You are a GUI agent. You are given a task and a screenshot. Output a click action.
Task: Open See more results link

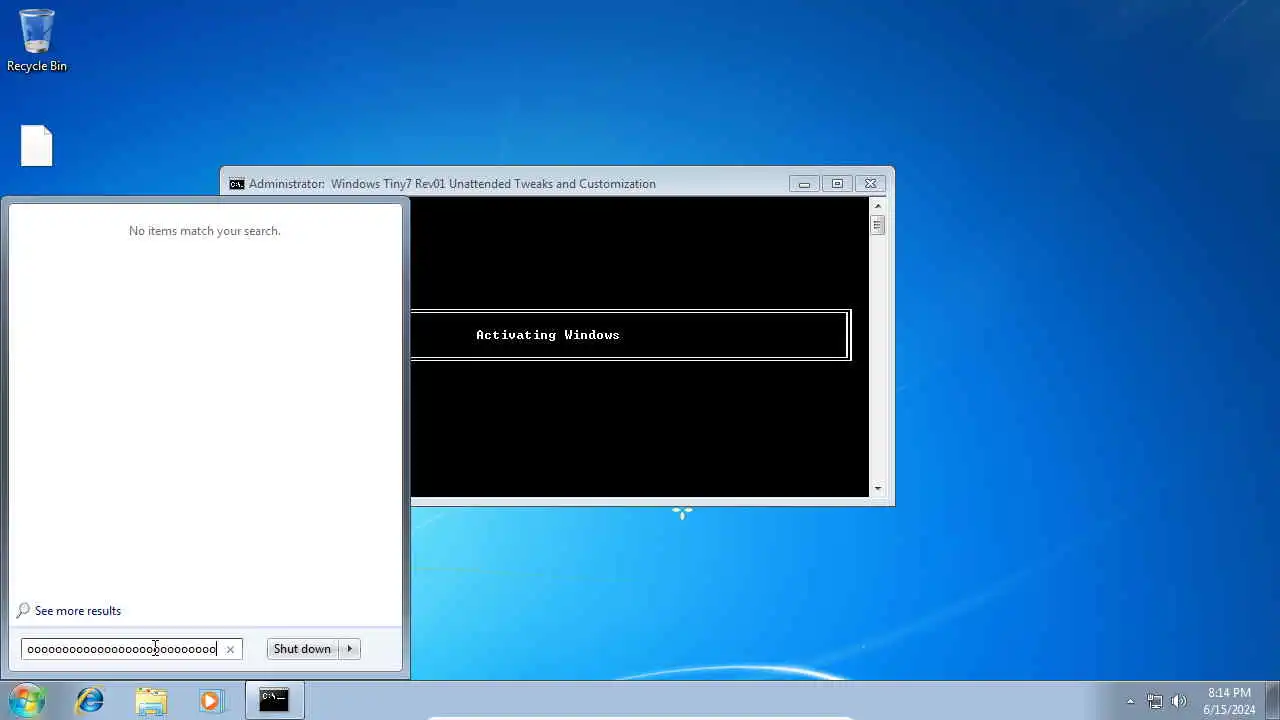point(78,611)
